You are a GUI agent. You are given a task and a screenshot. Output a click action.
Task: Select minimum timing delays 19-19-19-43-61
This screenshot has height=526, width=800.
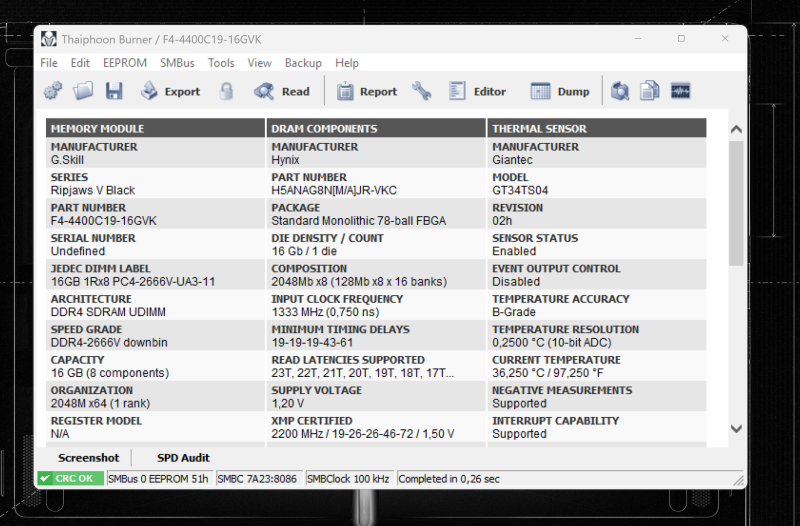point(312,342)
